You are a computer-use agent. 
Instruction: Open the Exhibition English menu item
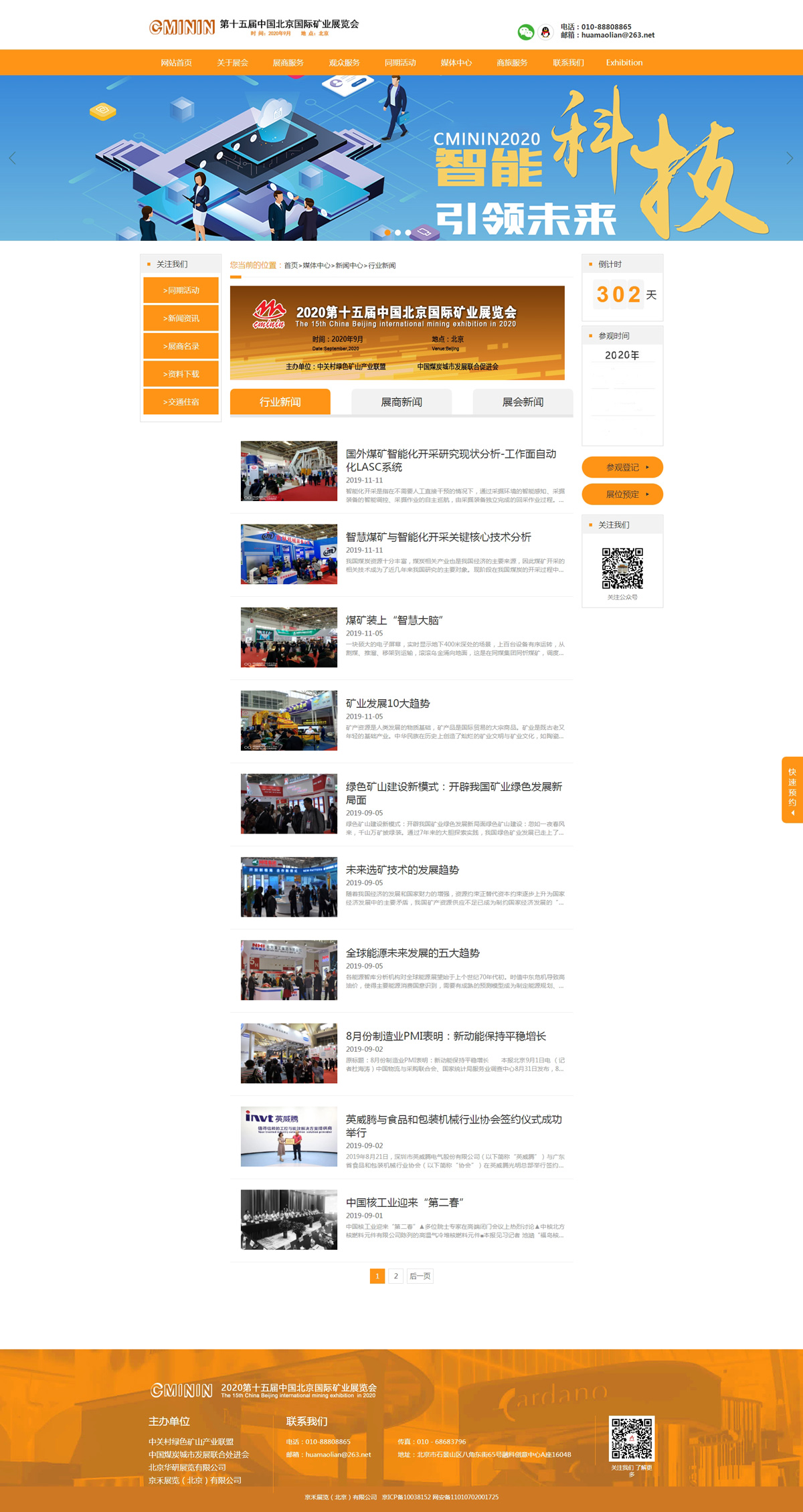tap(624, 63)
